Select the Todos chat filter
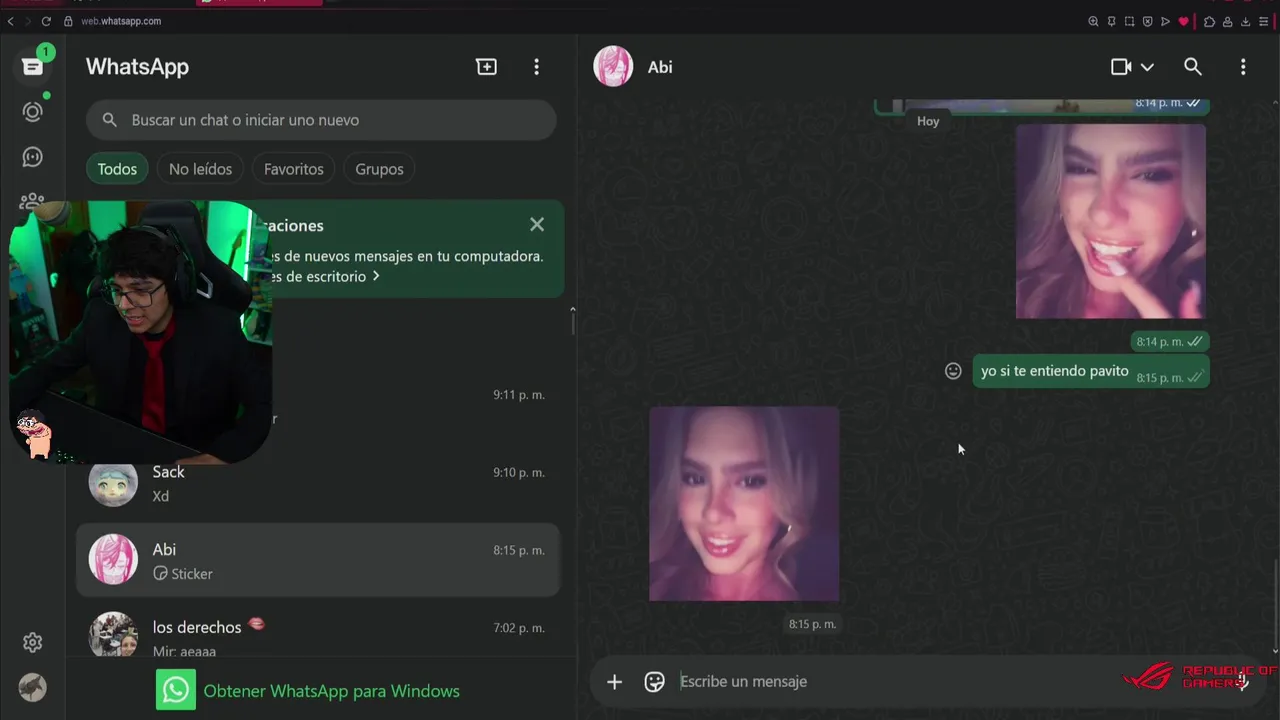 (x=117, y=169)
